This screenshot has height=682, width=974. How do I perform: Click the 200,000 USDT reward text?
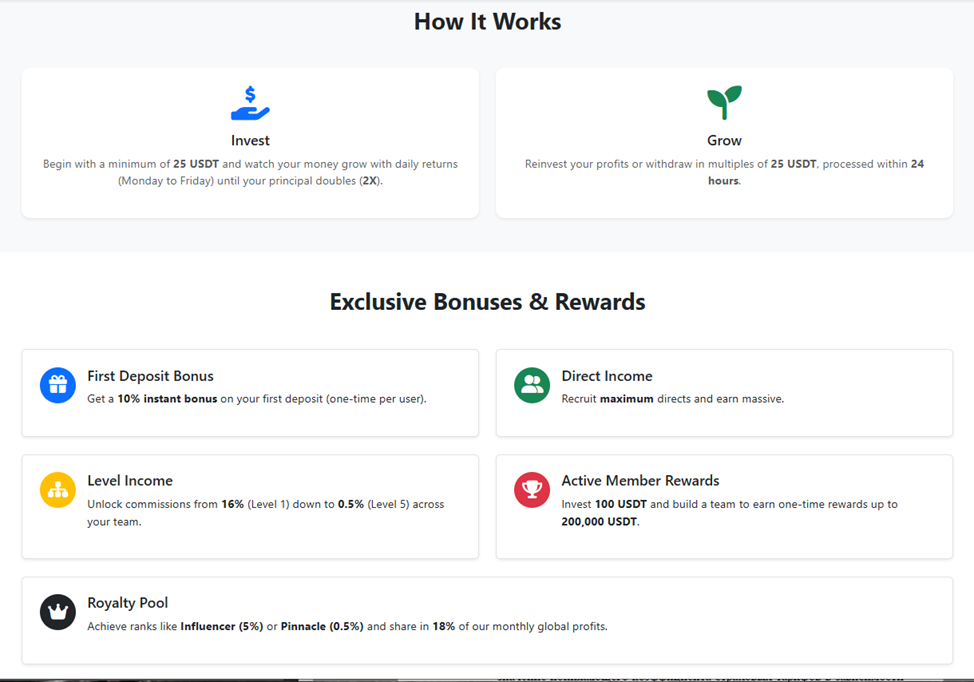point(599,522)
